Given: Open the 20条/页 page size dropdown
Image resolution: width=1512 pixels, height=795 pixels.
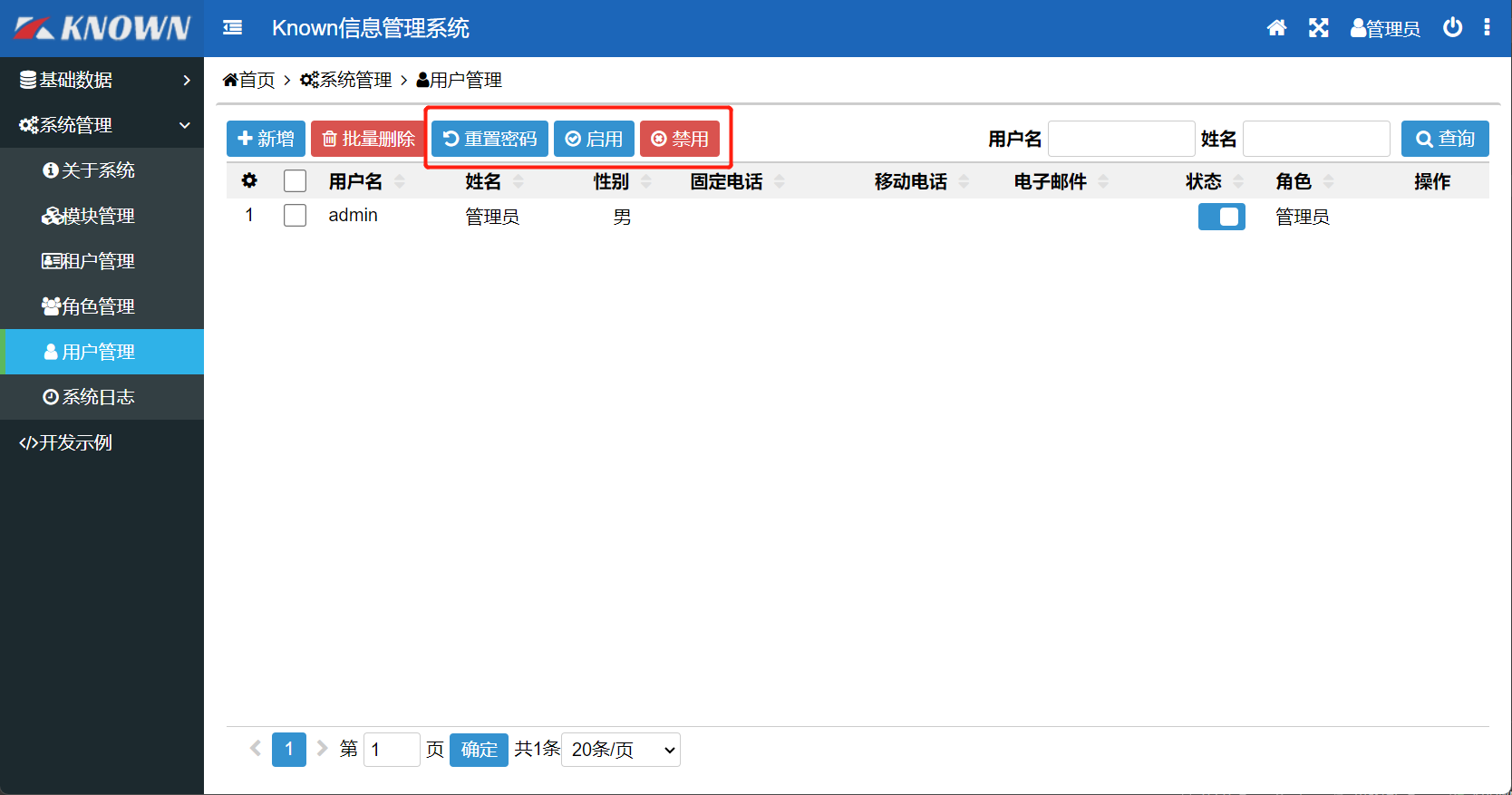Looking at the screenshot, I should [x=621, y=750].
